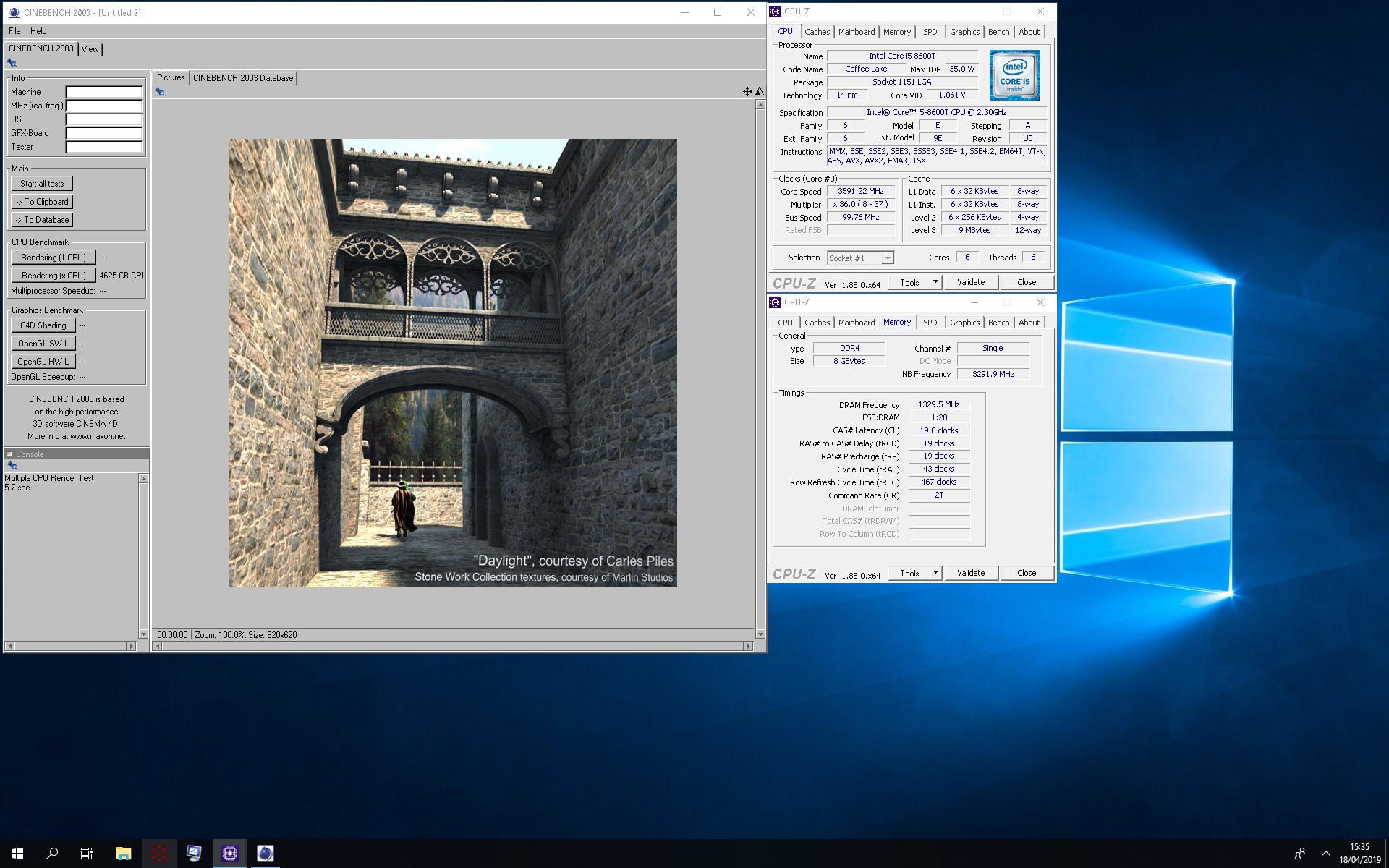
Task: Open the monitor app icon in taskbar
Action: click(194, 854)
